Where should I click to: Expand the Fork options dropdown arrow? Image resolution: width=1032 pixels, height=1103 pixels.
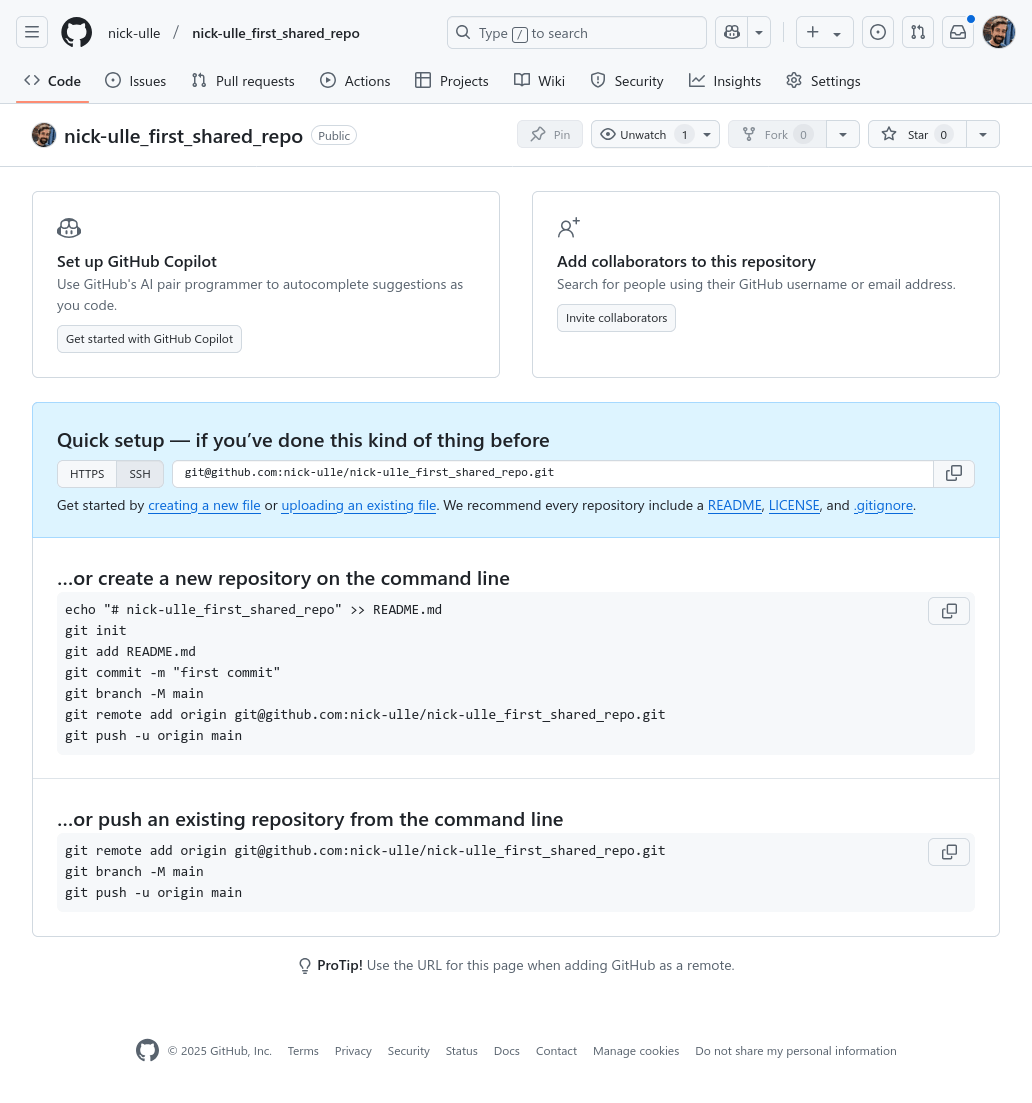click(x=842, y=134)
